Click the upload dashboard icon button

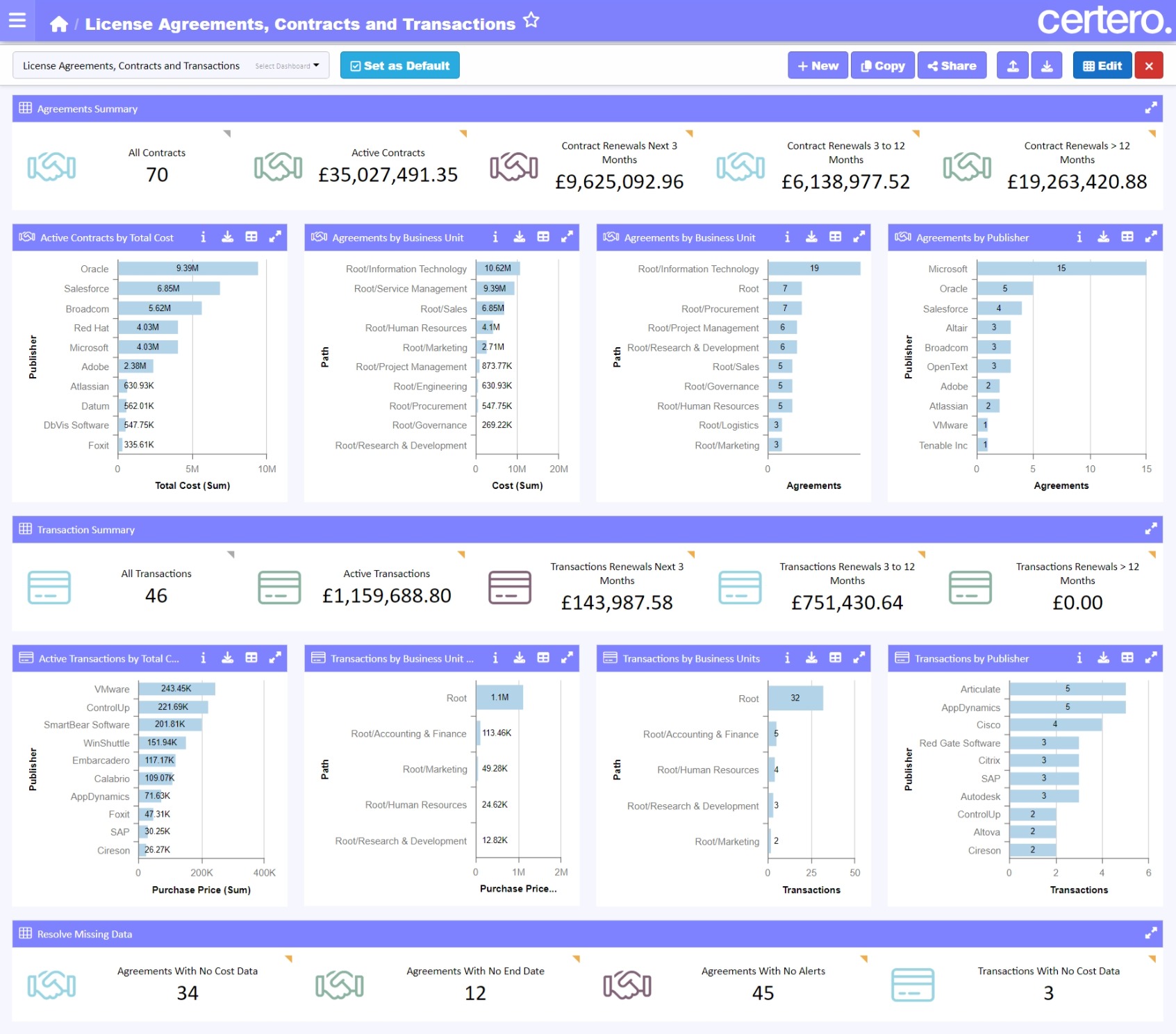tap(1013, 66)
